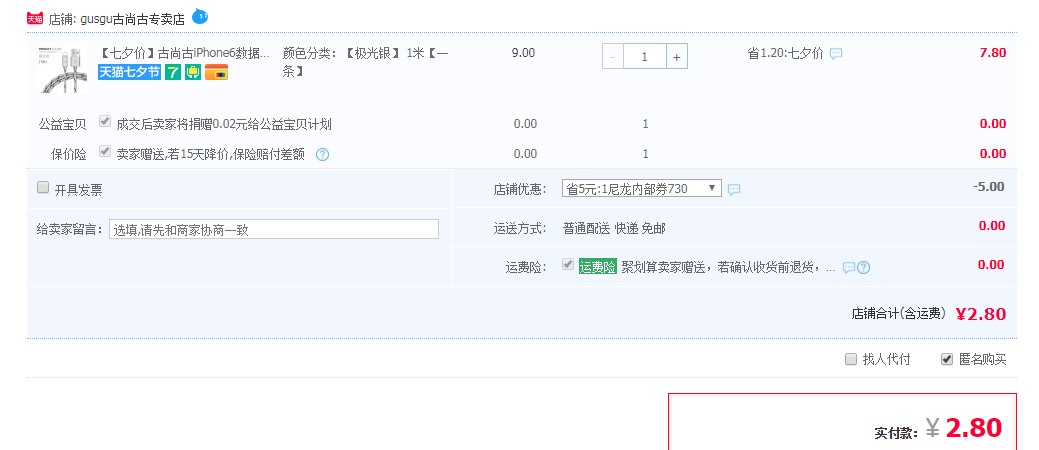Click the item subtotal 7.80
This screenshot has height=450, width=1039.
pos(993,53)
